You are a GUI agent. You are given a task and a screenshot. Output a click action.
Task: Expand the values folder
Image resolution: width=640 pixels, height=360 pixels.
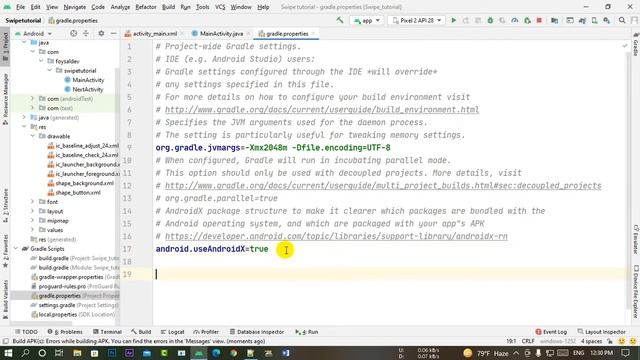coord(32,230)
